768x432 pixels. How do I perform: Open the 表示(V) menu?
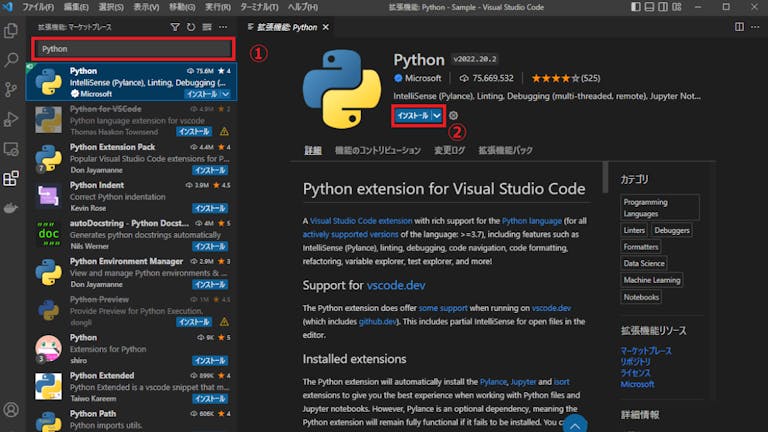point(146,7)
